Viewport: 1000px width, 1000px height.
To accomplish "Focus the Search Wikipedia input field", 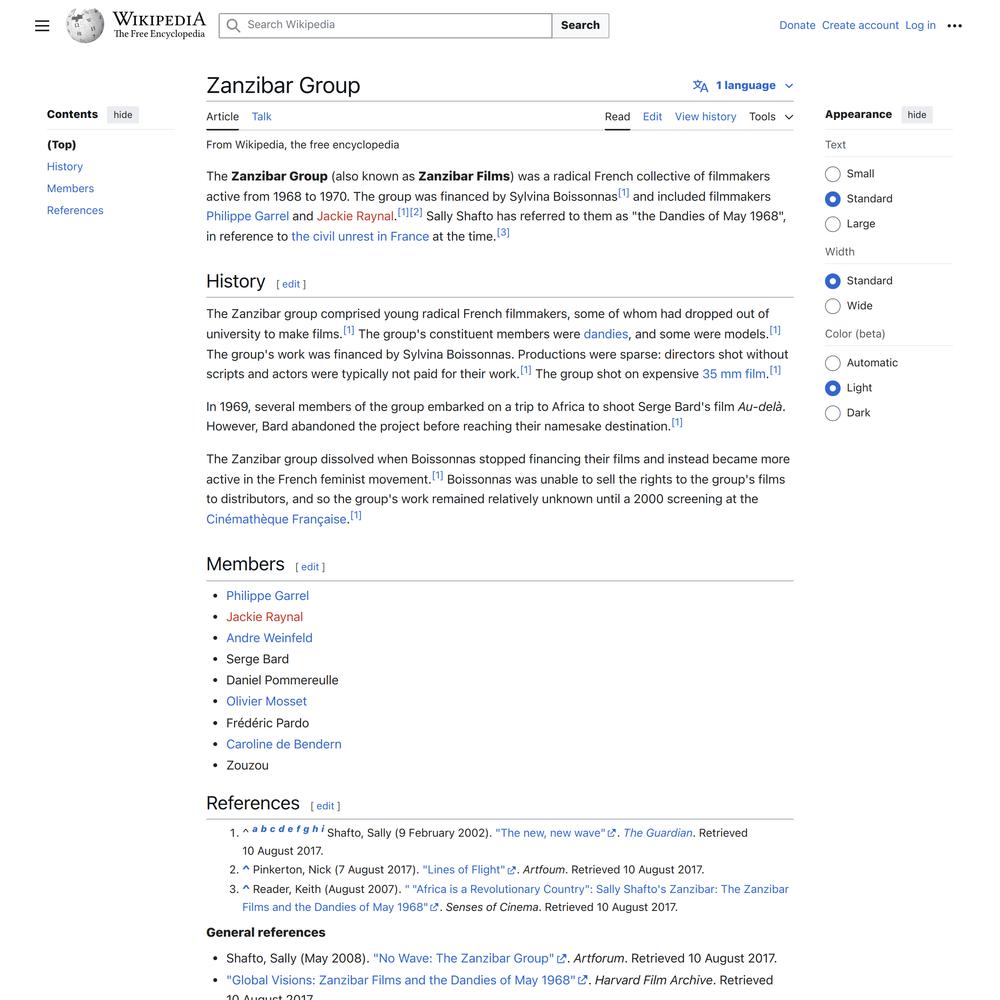I will tap(385, 26).
